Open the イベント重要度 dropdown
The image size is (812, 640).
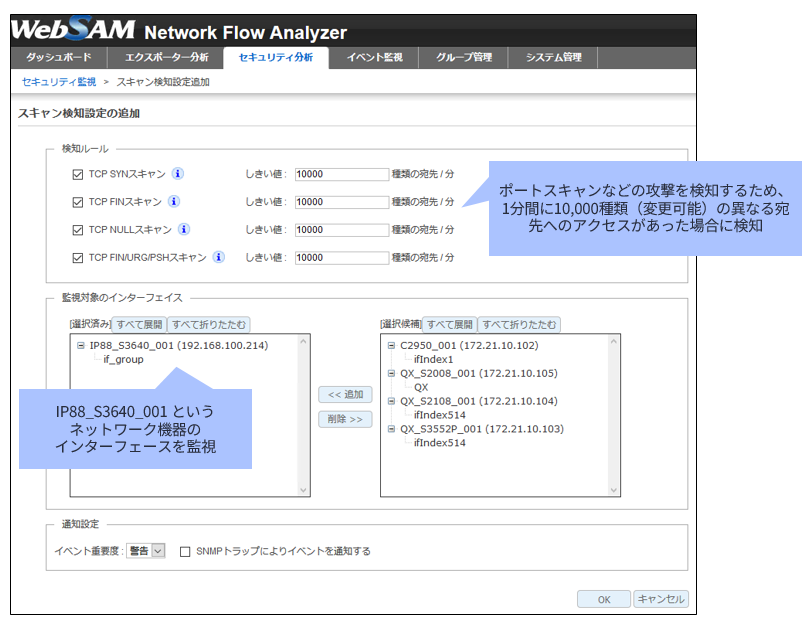[x=146, y=551]
